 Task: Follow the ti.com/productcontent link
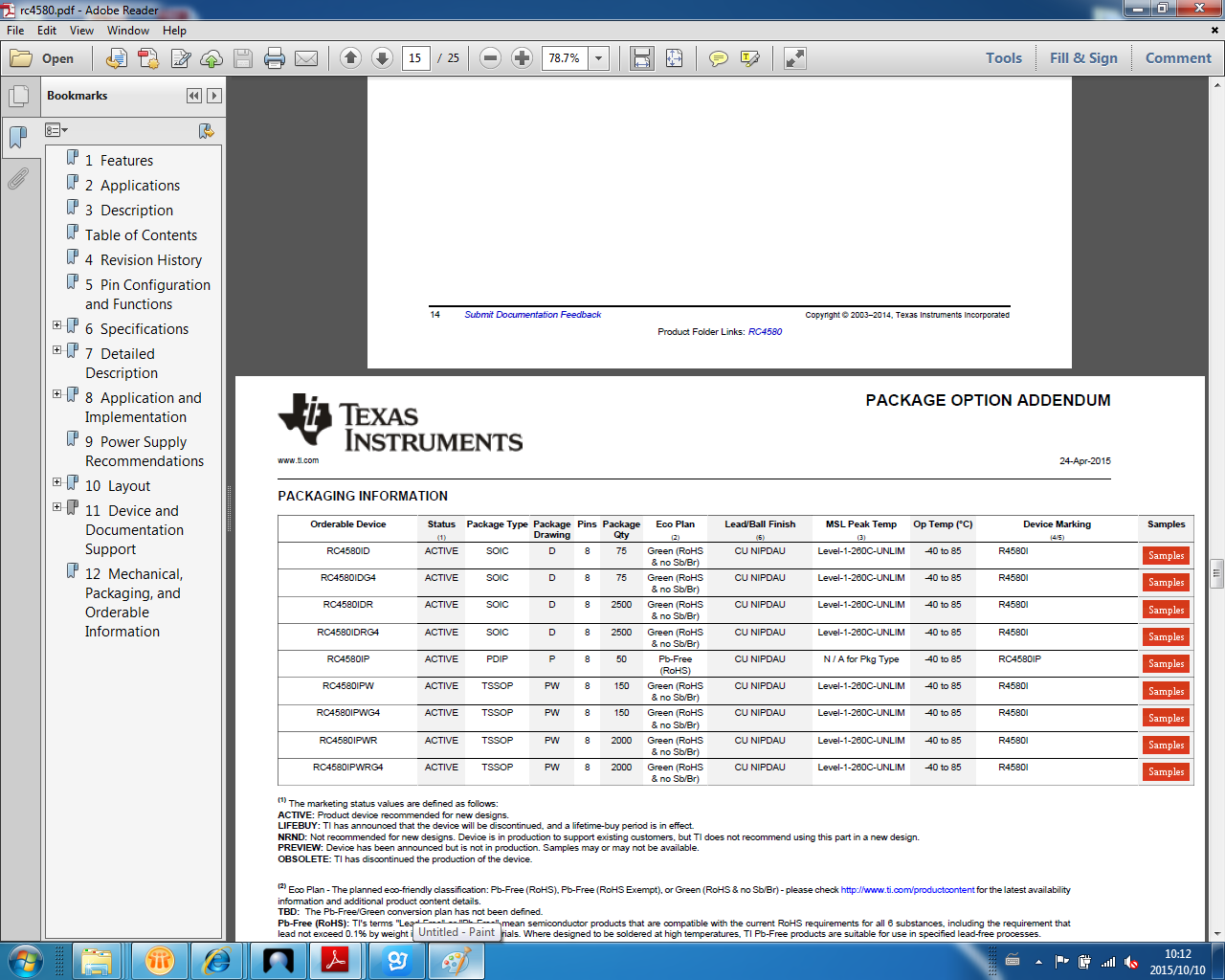coord(907,890)
